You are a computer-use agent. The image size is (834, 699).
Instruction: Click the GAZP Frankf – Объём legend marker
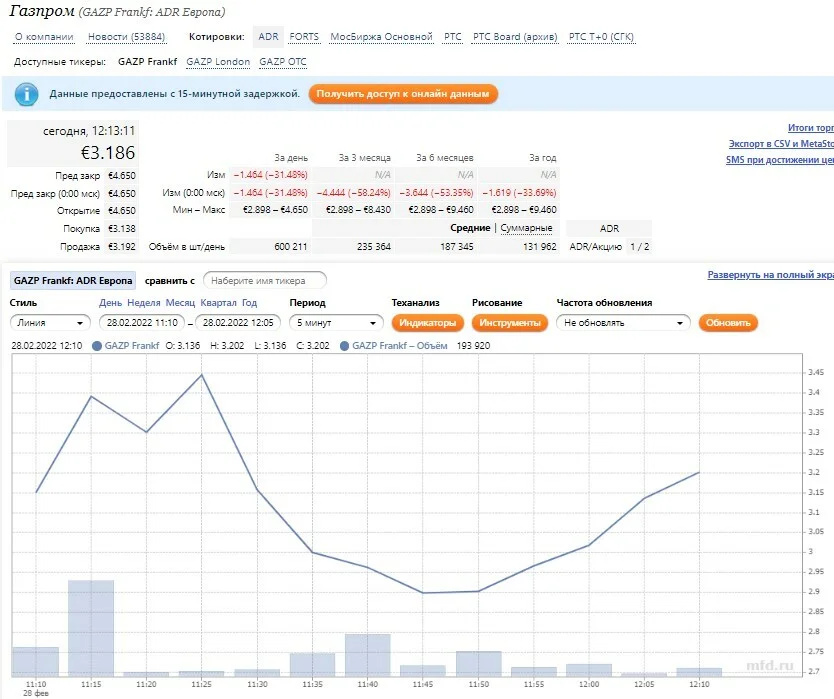point(344,346)
